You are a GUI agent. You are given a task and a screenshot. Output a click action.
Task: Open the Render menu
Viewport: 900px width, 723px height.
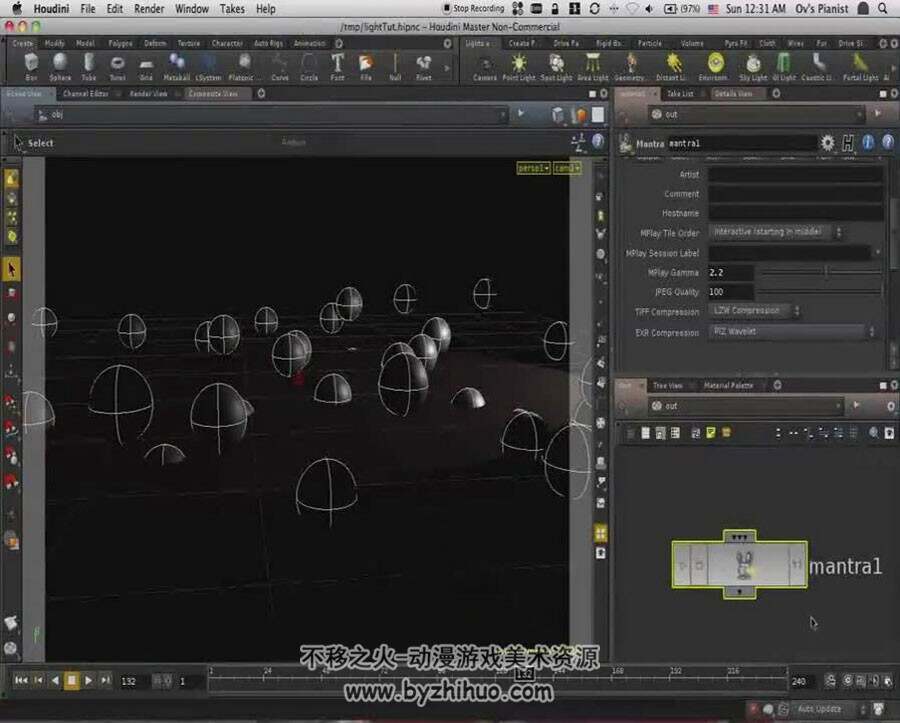[149, 9]
